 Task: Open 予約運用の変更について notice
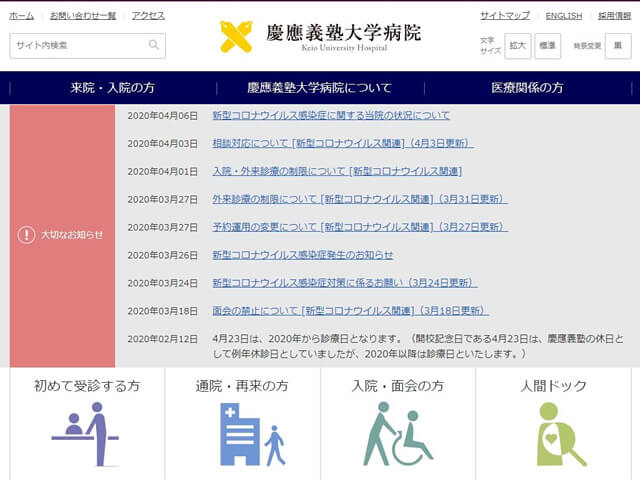[x=360, y=227]
